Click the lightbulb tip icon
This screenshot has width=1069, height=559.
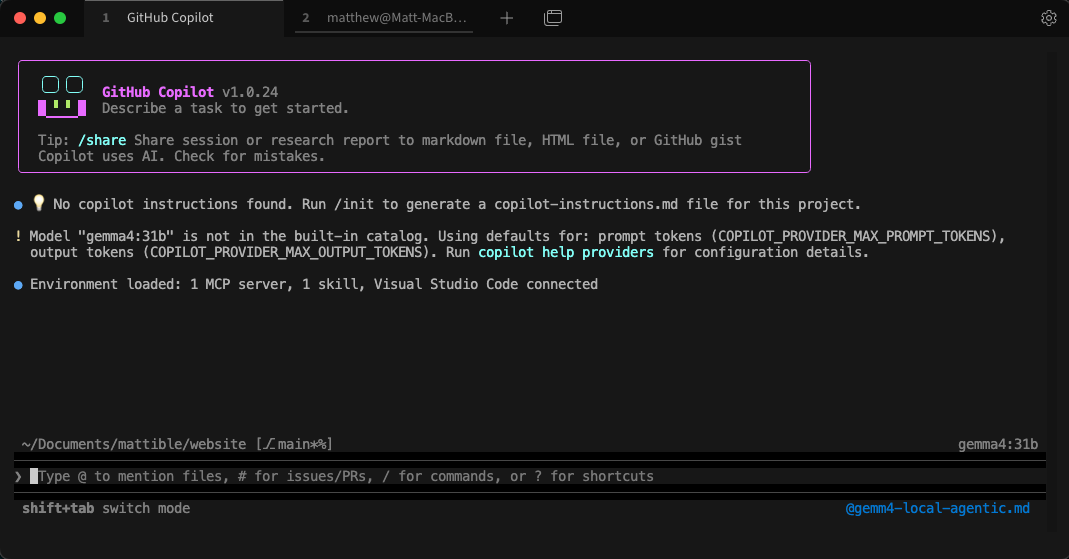[x=39, y=202]
